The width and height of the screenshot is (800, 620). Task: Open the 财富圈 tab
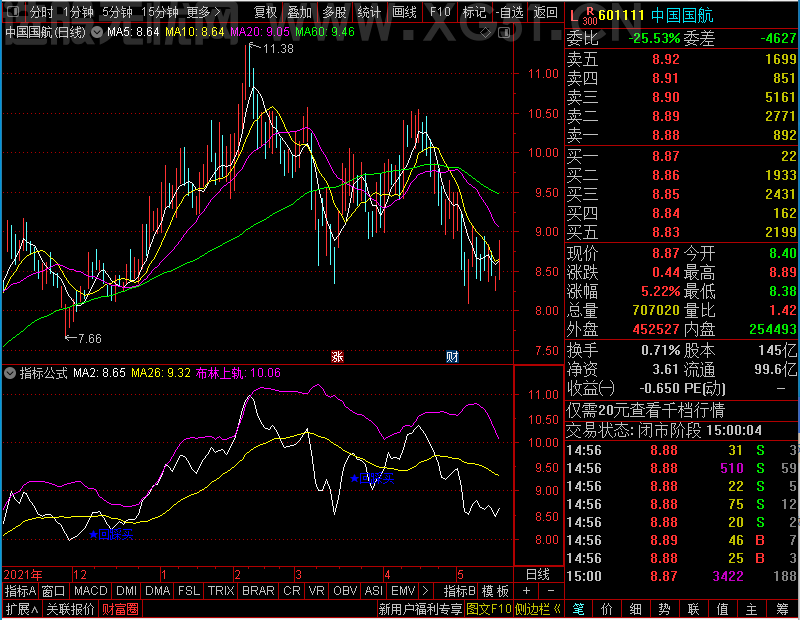[120, 609]
